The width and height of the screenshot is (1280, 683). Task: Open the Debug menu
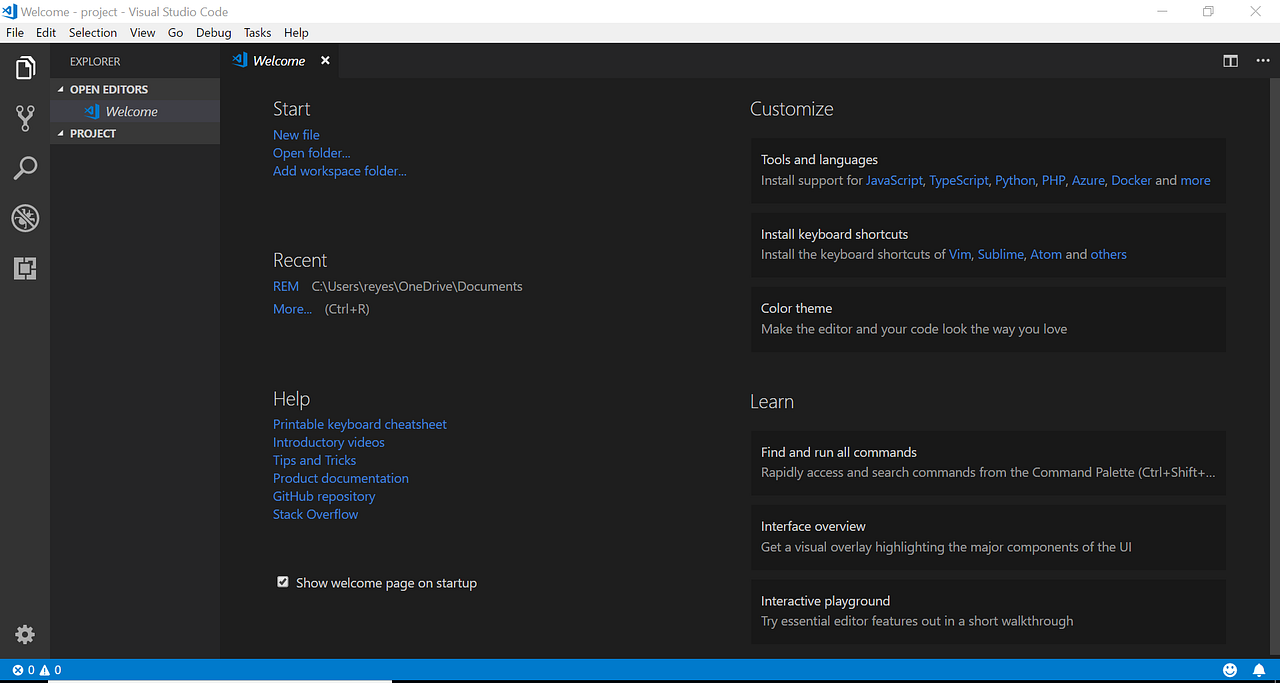(213, 32)
